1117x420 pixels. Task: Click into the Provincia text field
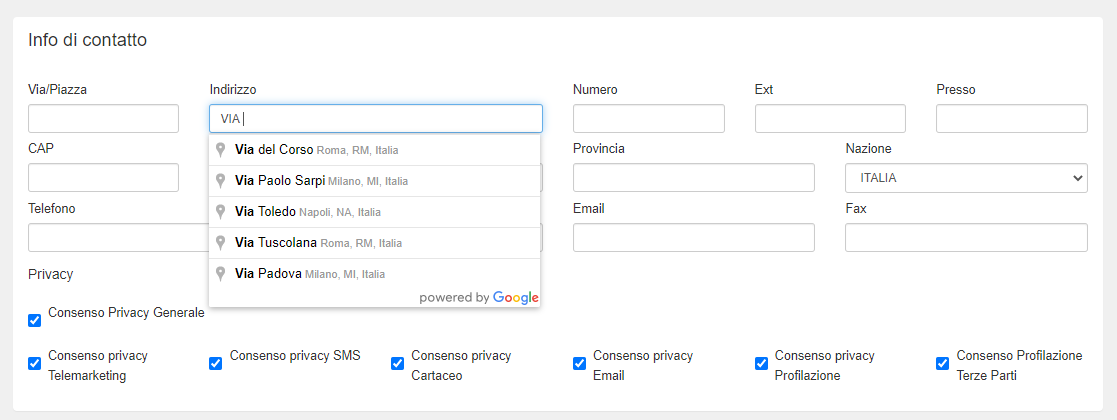[x=694, y=178]
